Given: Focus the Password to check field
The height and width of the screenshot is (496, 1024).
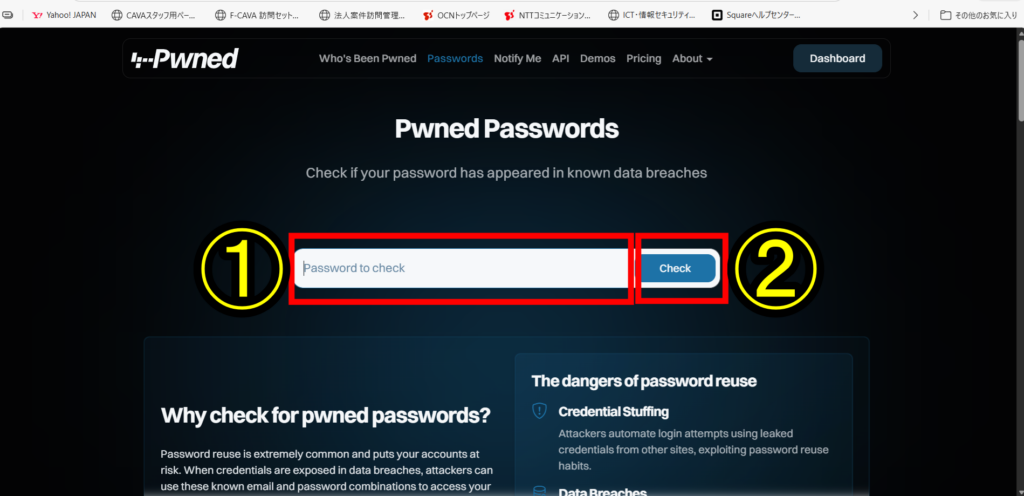Looking at the screenshot, I should (462, 268).
